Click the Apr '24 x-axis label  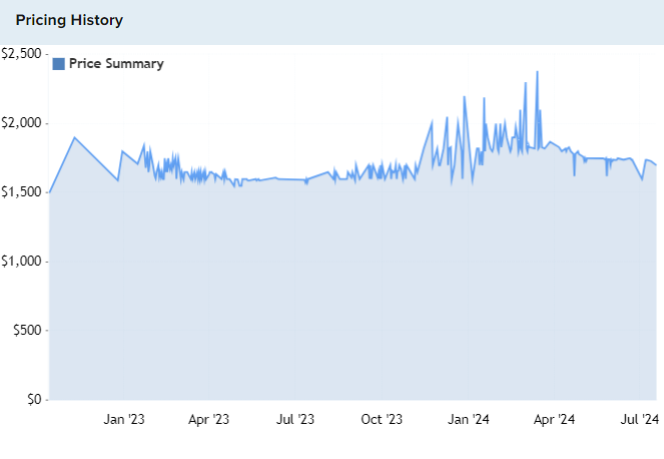coord(554,419)
